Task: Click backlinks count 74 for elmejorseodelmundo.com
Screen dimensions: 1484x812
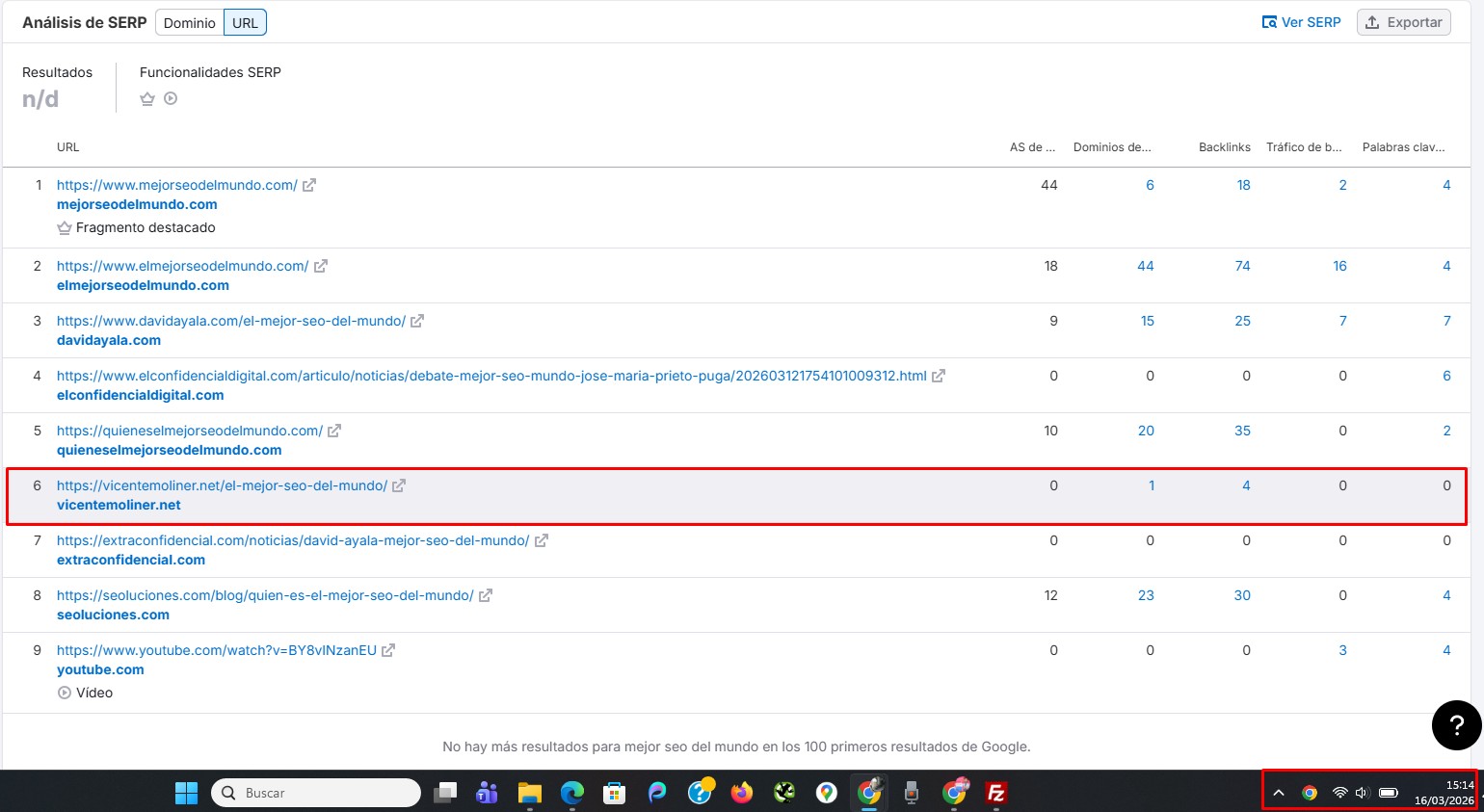Action: [1242, 266]
